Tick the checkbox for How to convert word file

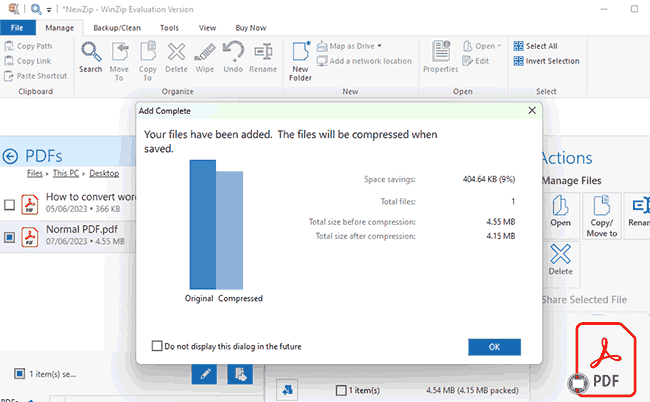click(10, 205)
